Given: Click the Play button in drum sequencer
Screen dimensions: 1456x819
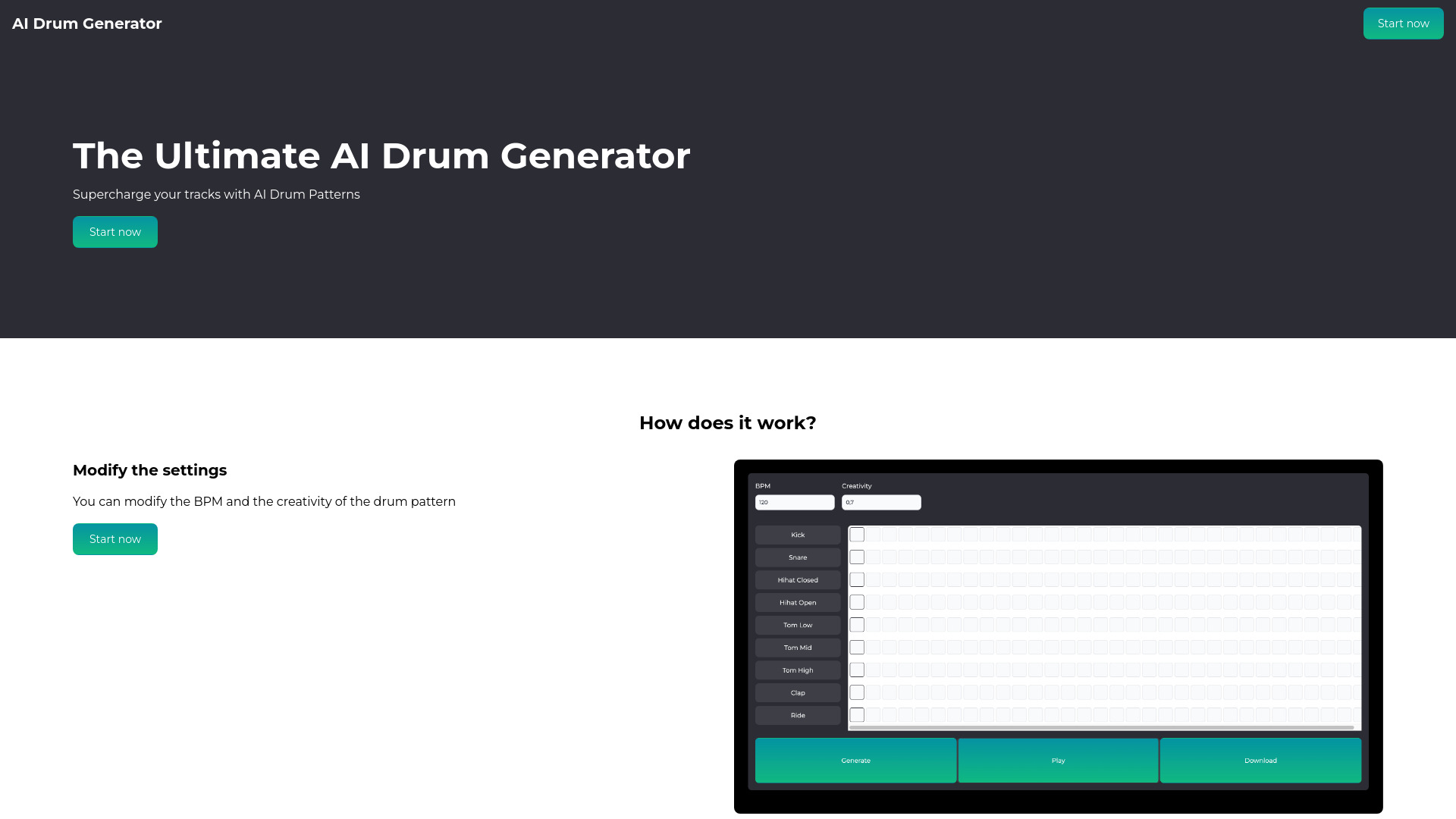Looking at the screenshot, I should point(1058,760).
